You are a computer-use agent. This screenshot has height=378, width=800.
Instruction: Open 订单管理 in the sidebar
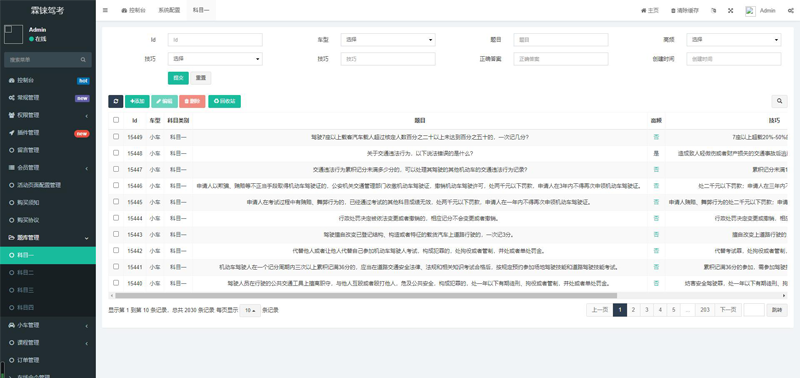48,360
